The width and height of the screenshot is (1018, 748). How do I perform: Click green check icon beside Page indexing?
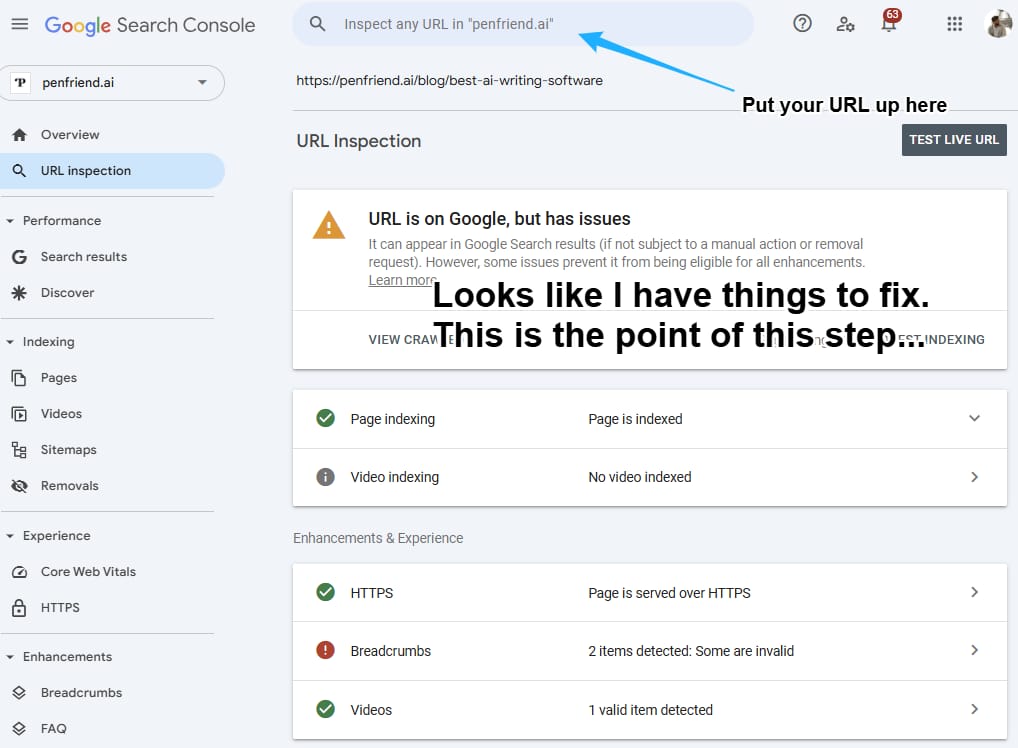coord(325,419)
